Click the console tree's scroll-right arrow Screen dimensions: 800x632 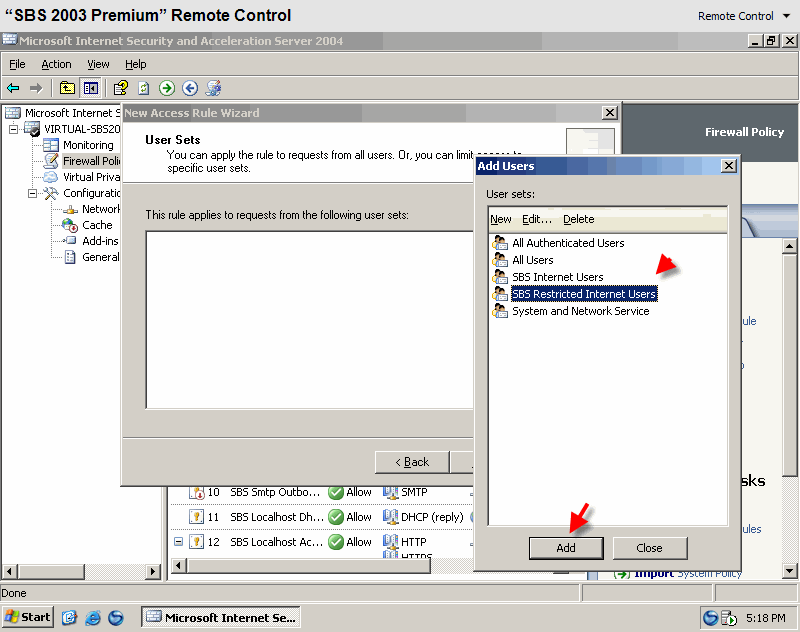coord(153,571)
